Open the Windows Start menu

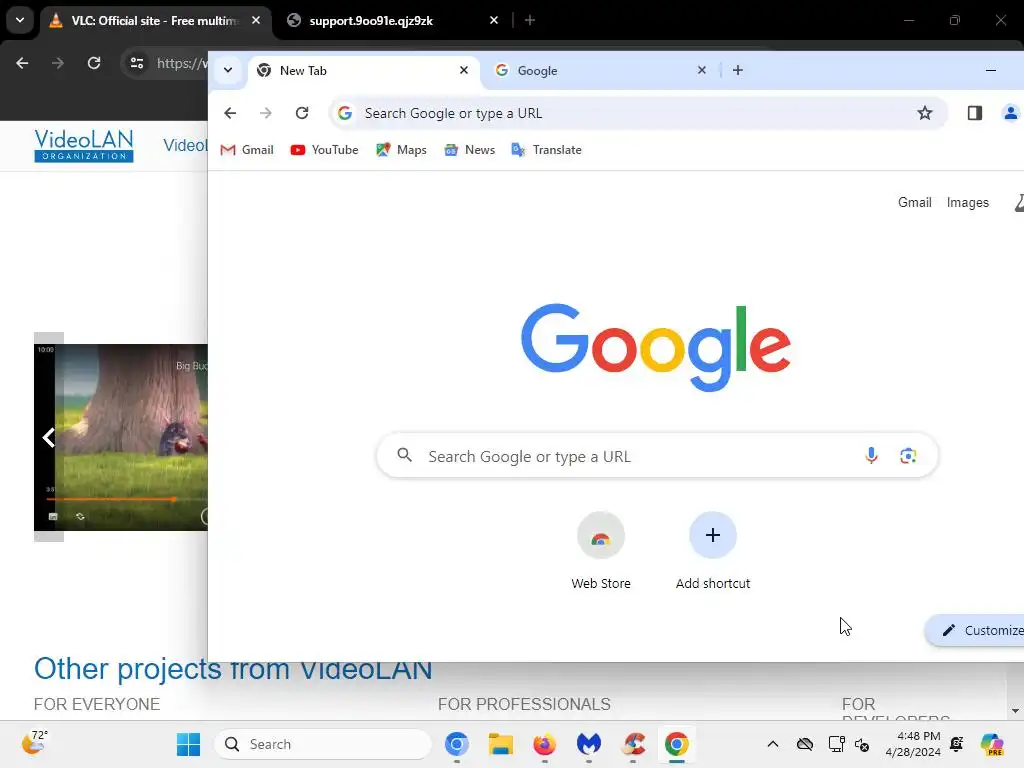tap(188, 744)
